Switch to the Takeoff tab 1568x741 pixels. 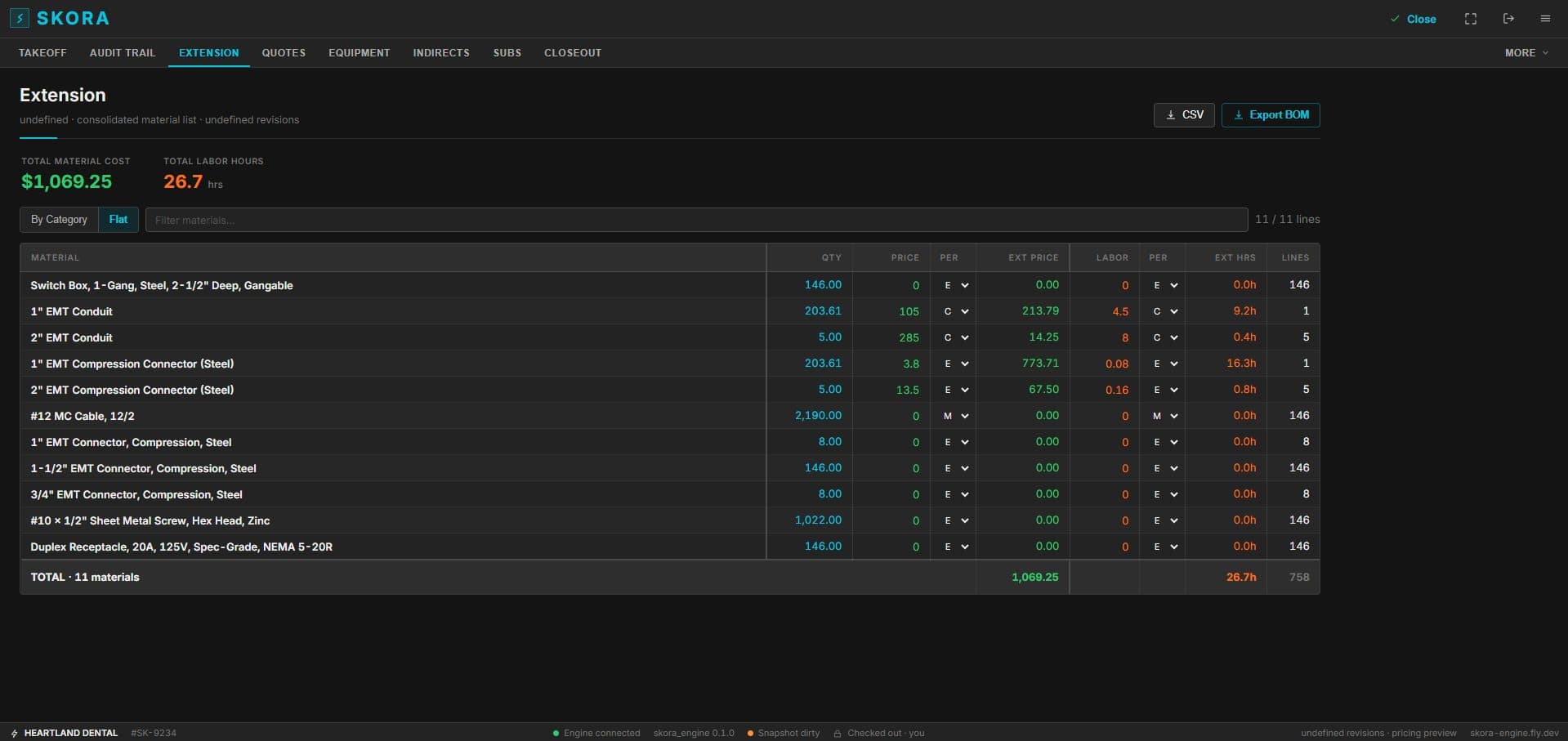(x=42, y=52)
